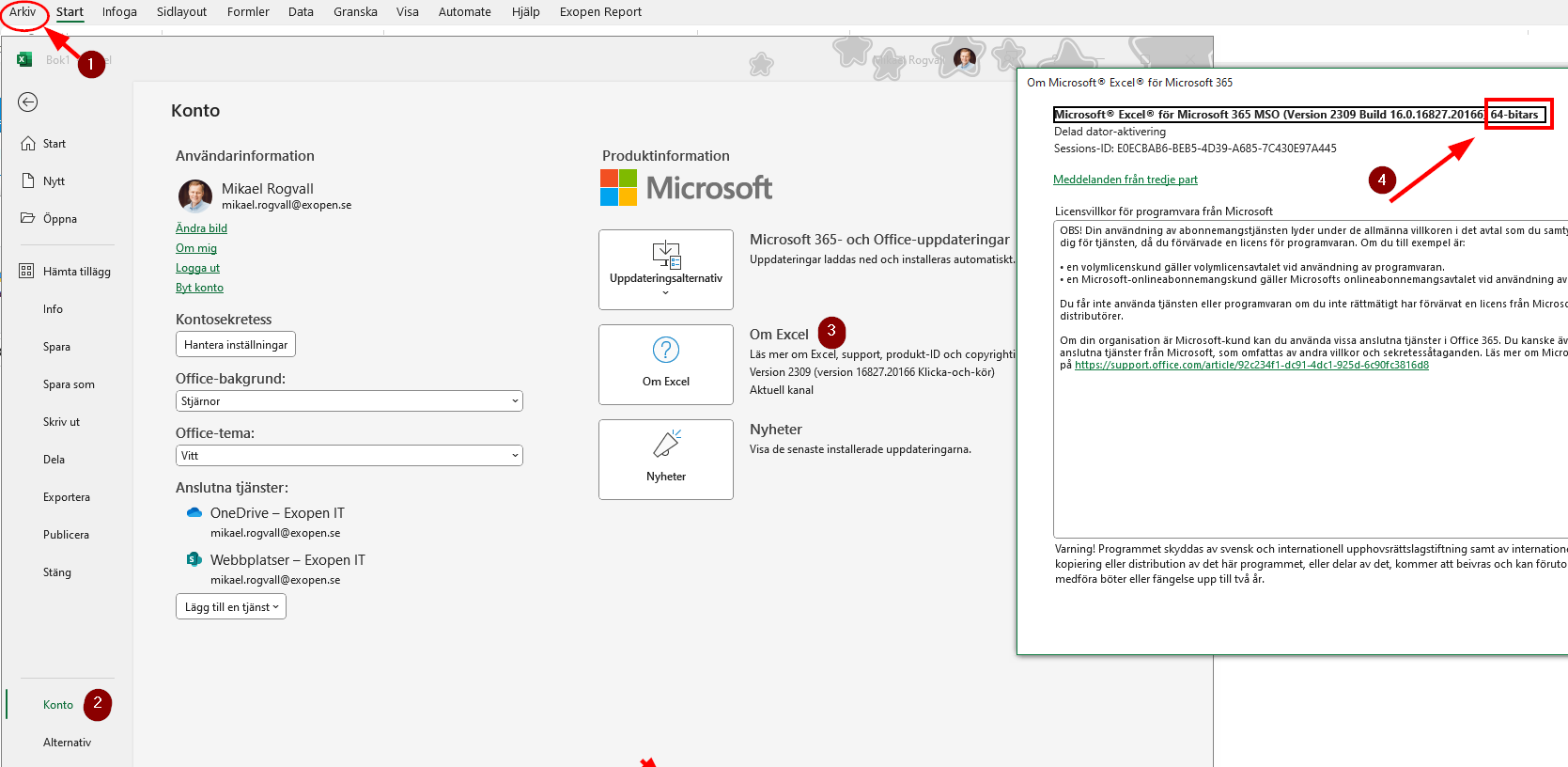Click the Öppna folder icon

point(28,218)
